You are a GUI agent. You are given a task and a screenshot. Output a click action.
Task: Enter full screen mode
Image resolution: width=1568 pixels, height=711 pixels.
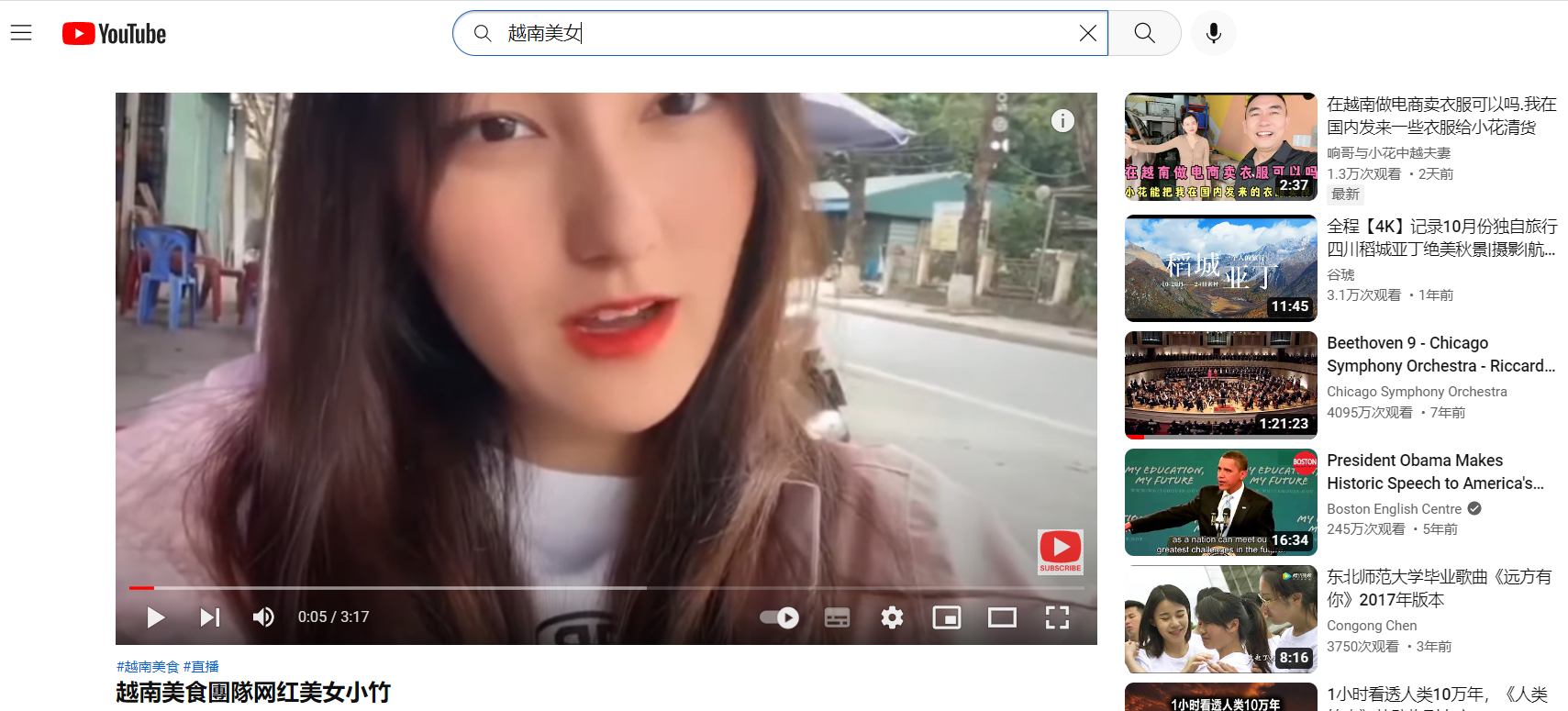(1057, 617)
